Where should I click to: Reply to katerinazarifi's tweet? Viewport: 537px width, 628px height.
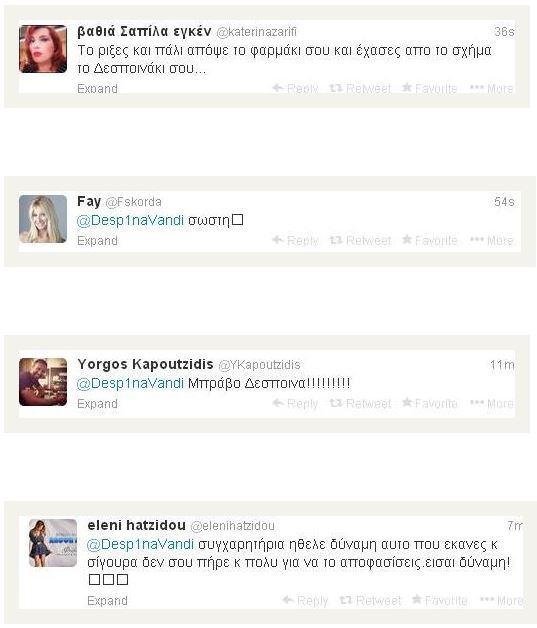pyautogui.click(x=295, y=88)
